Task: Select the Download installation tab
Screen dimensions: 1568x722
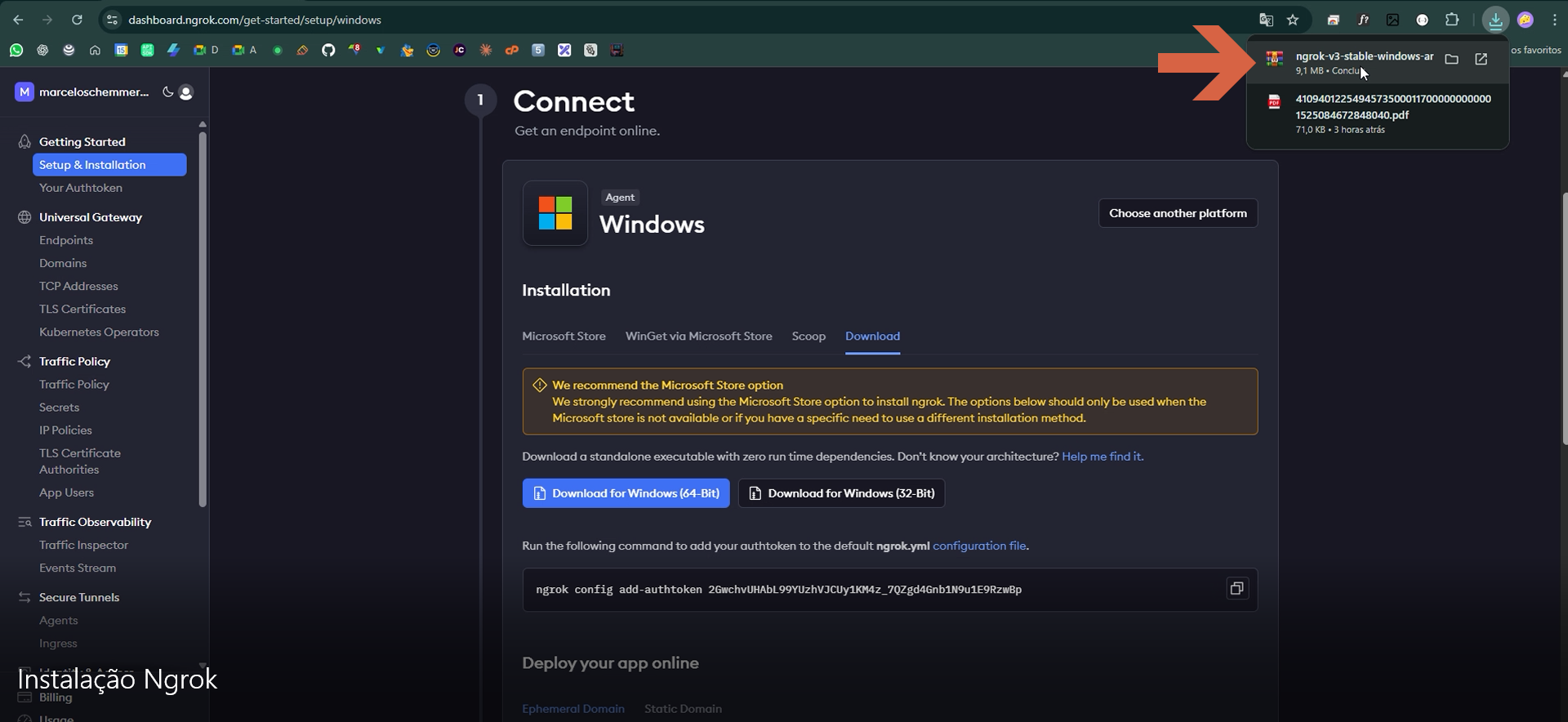Action: coord(872,336)
